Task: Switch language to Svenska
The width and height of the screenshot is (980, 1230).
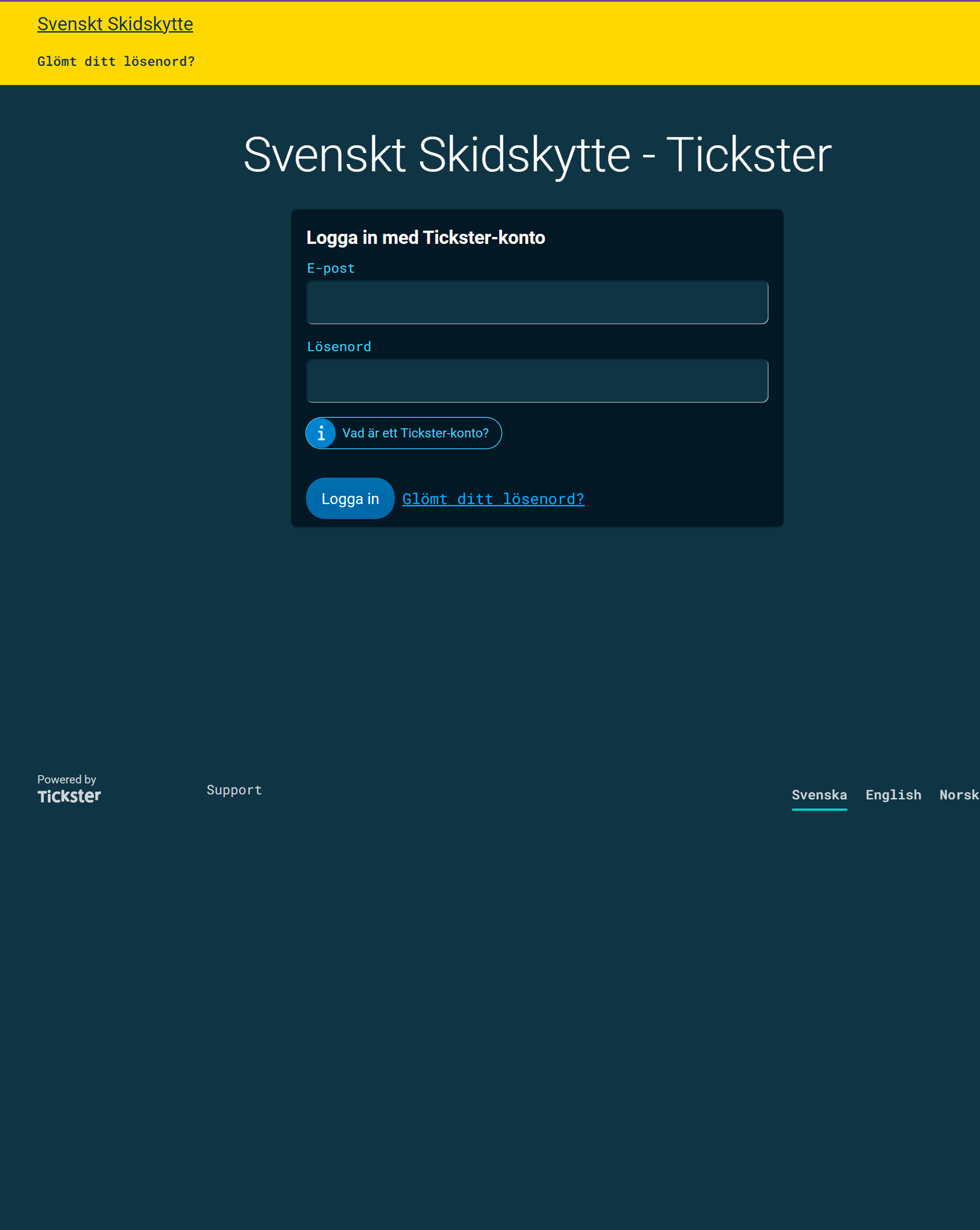Action: 819,795
